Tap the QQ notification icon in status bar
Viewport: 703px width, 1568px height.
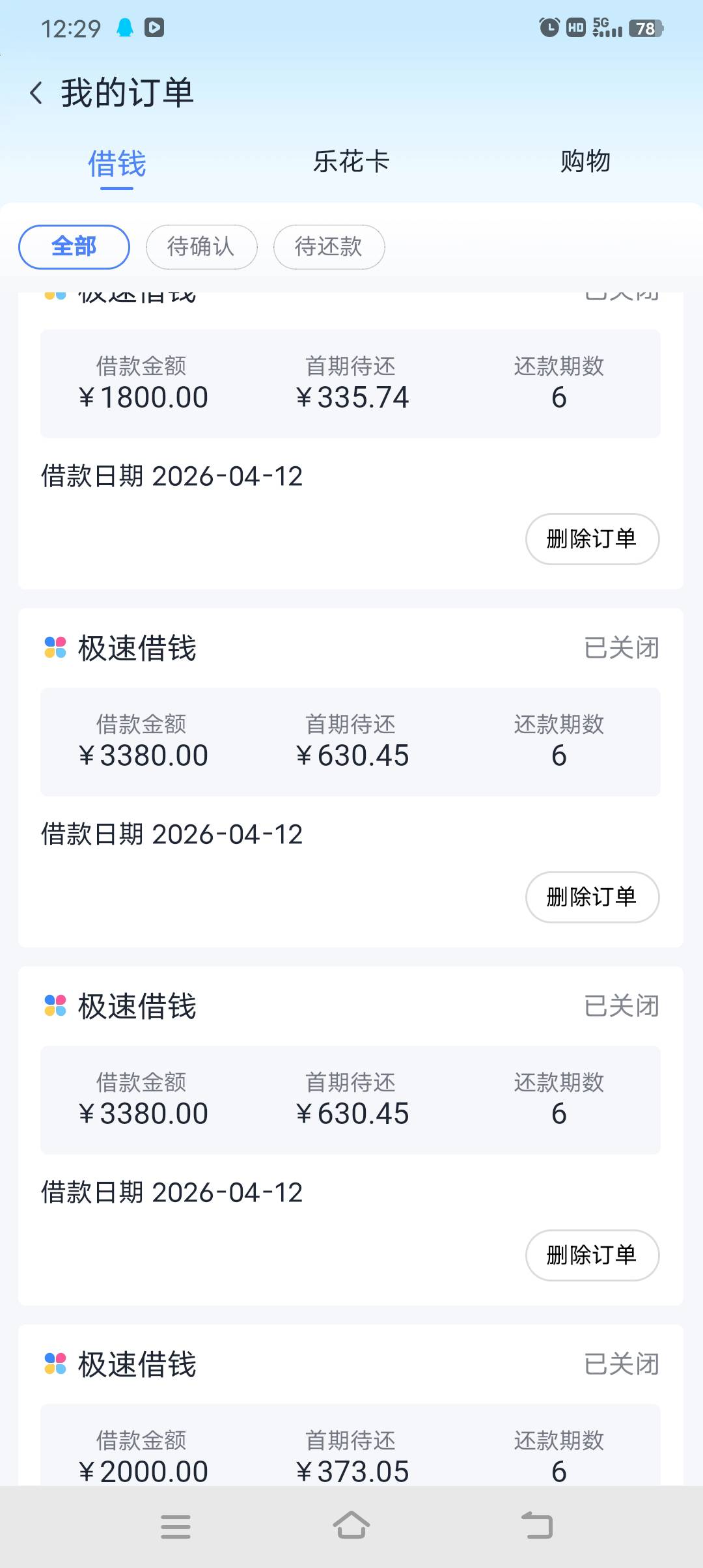click(124, 28)
